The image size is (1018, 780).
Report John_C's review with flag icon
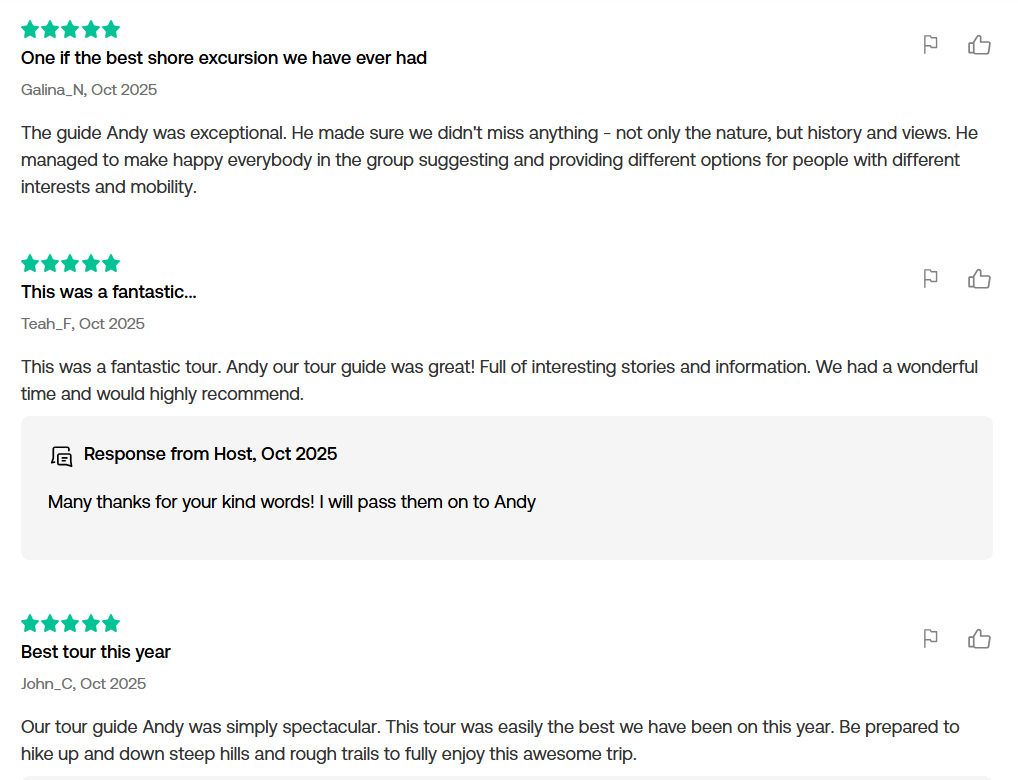930,638
